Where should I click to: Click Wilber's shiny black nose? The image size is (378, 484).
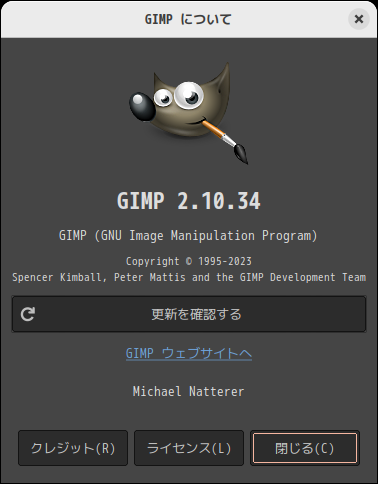(142, 107)
